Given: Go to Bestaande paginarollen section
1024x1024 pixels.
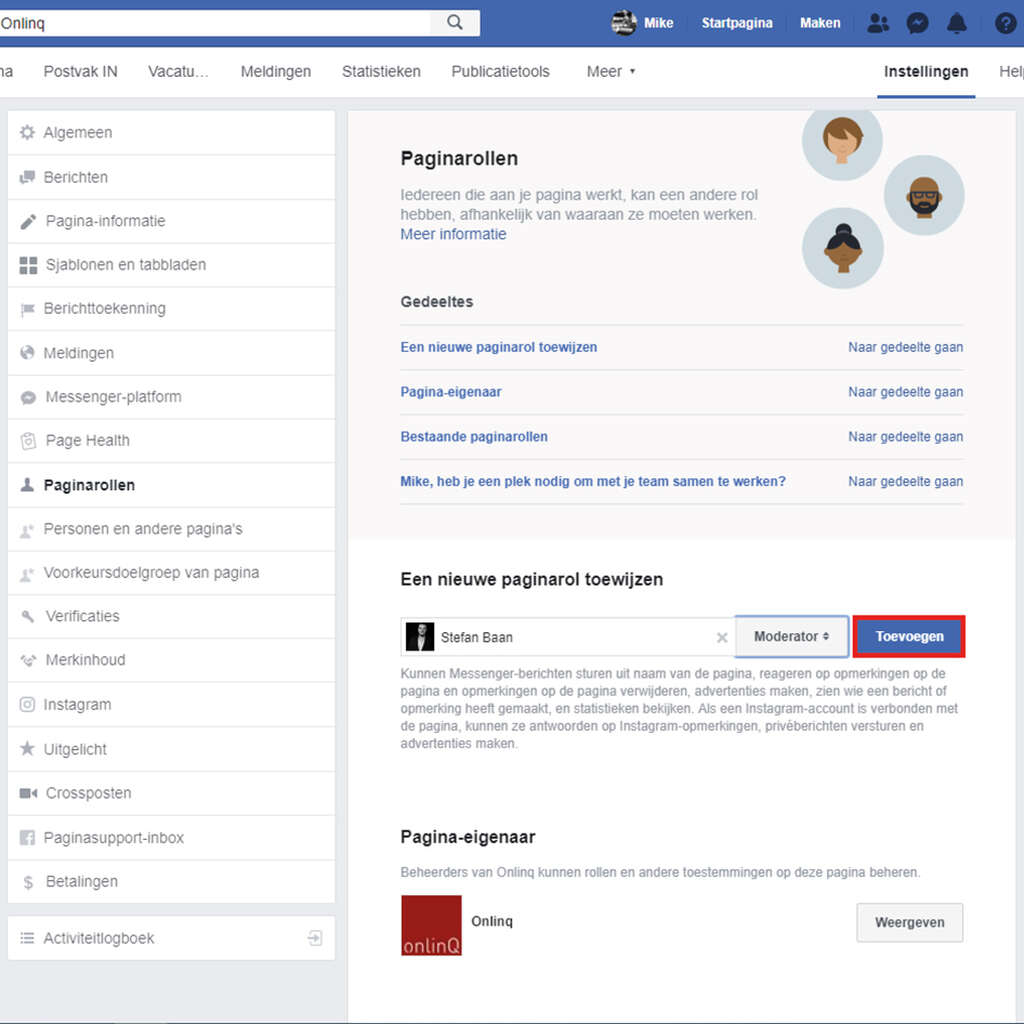Looking at the screenshot, I should click(x=474, y=436).
